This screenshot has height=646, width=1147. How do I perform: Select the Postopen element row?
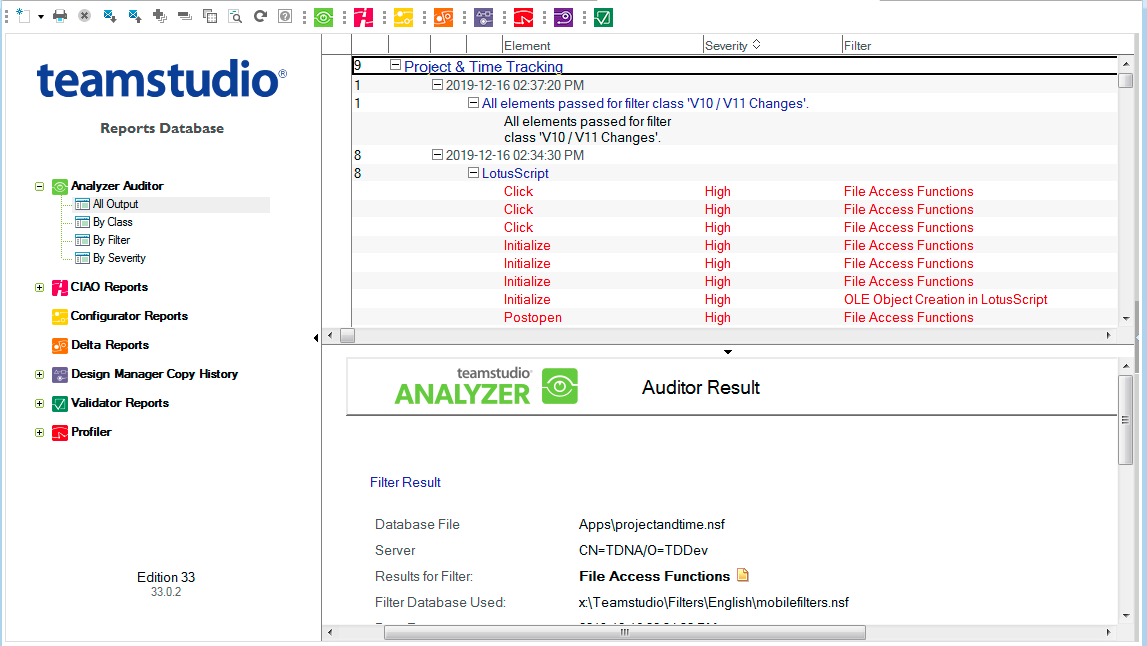click(x=734, y=318)
